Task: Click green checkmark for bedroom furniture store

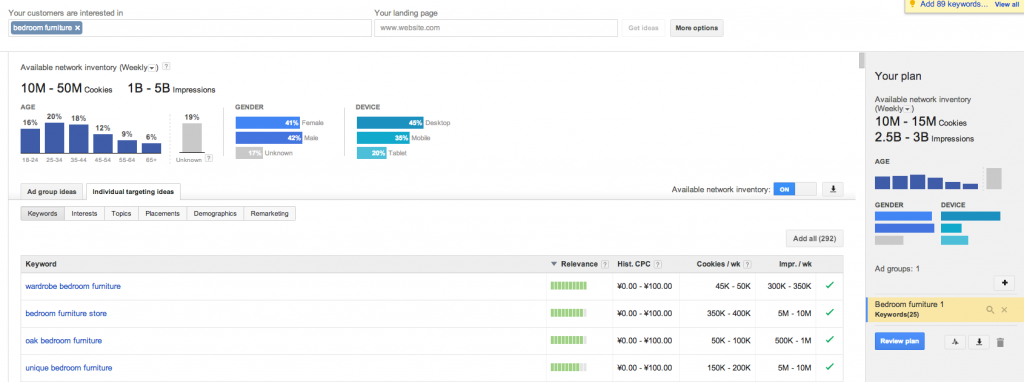Action: coord(829,313)
